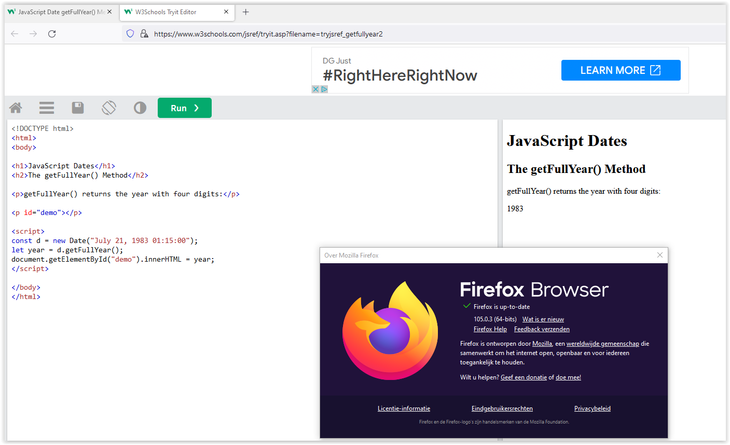Click the 'let year = d.getFullYear();' line
The image size is (730, 445).
[67, 250]
